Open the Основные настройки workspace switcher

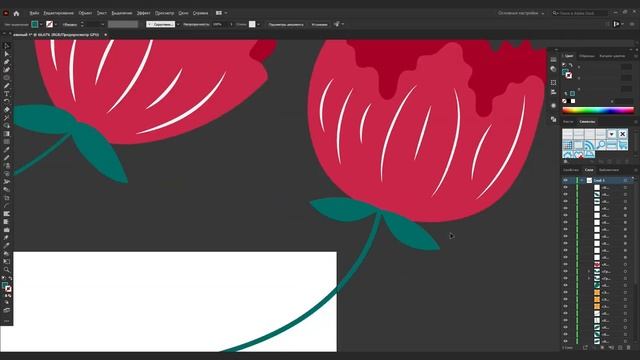click(521, 13)
